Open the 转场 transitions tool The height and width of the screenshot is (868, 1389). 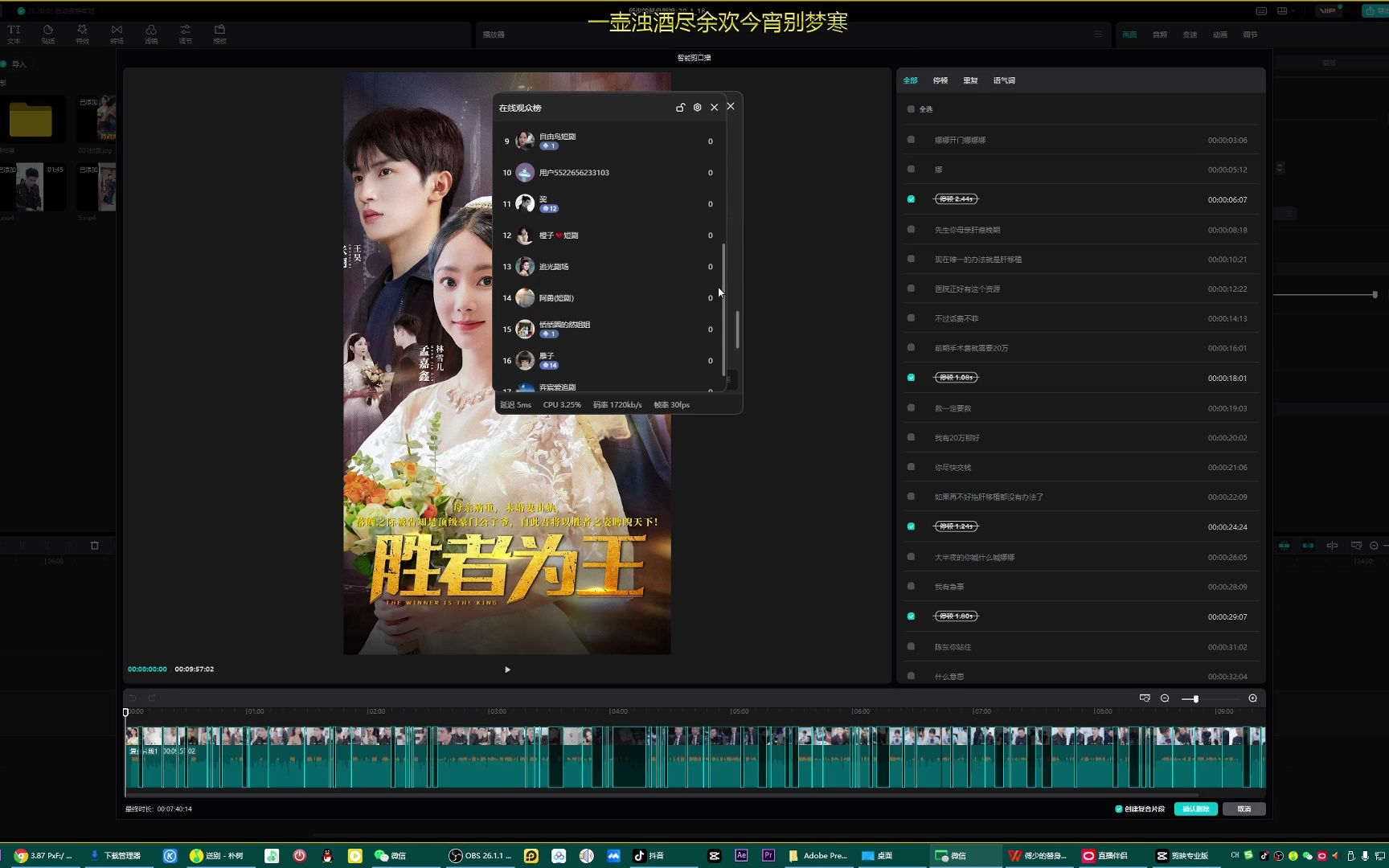pyautogui.click(x=117, y=34)
